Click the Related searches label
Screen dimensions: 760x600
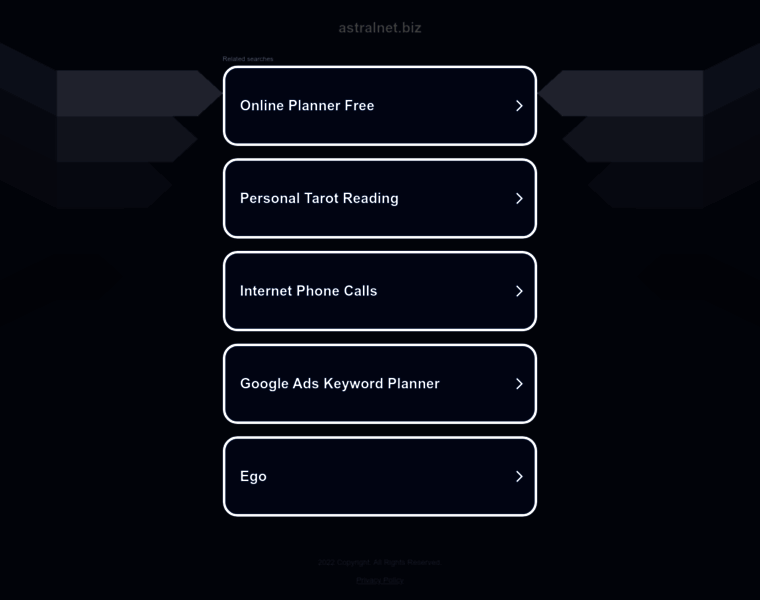248,59
